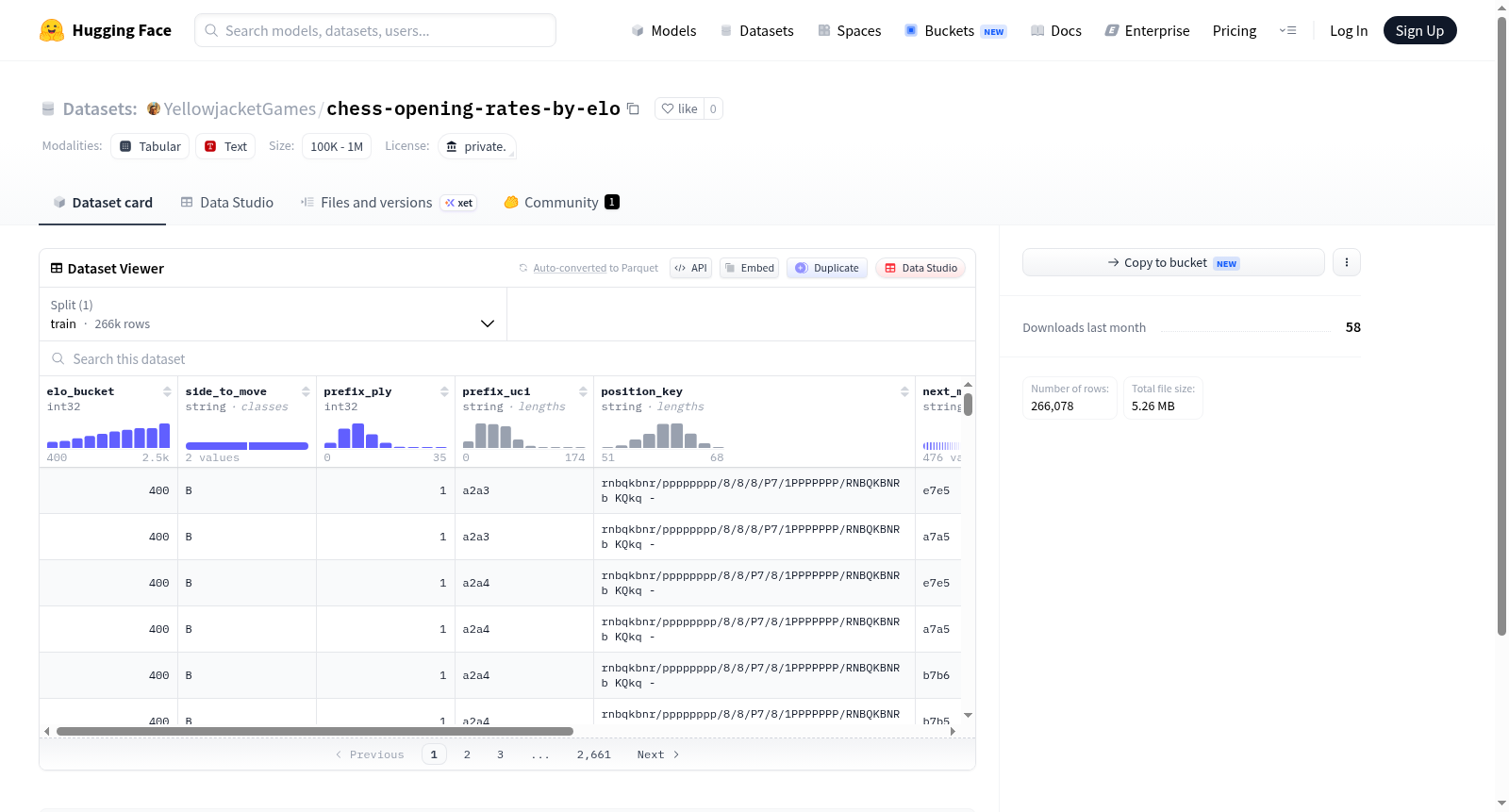This screenshot has height=812, width=1509.
Task: Sort the elo_bucket column
Action: tap(167, 391)
